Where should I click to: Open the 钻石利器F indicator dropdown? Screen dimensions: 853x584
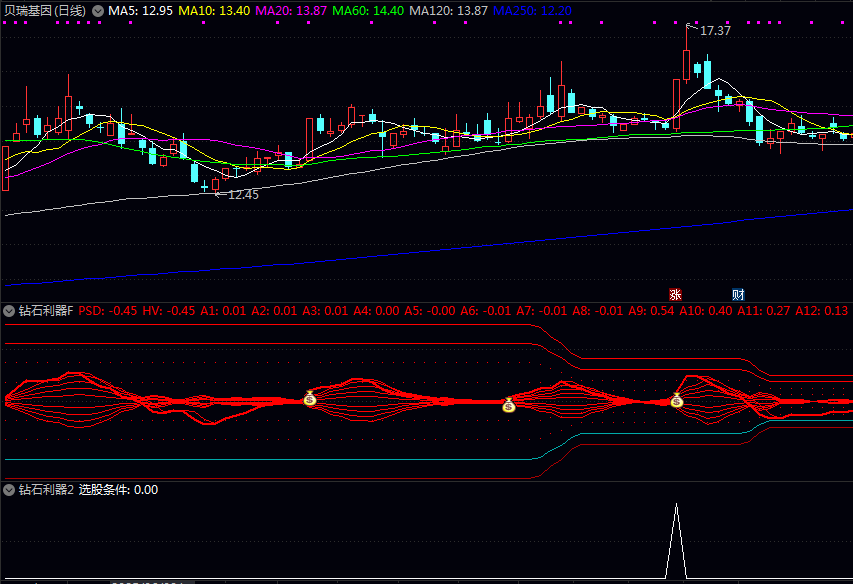pyautogui.click(x=10, y=311)
